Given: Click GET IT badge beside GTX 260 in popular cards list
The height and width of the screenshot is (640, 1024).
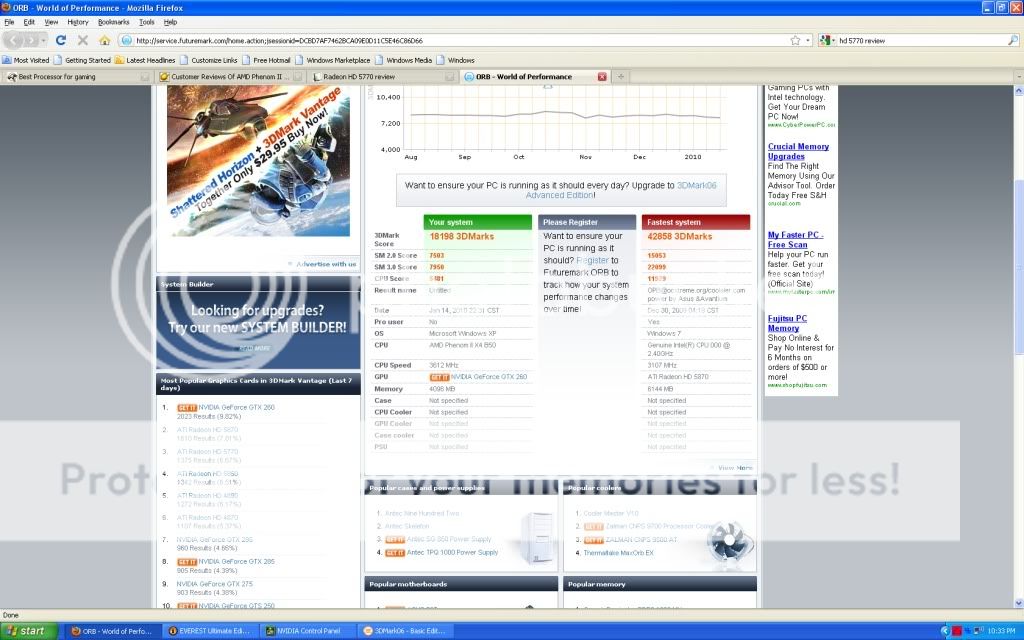Looking at the screenshot, I should (187, 408).
